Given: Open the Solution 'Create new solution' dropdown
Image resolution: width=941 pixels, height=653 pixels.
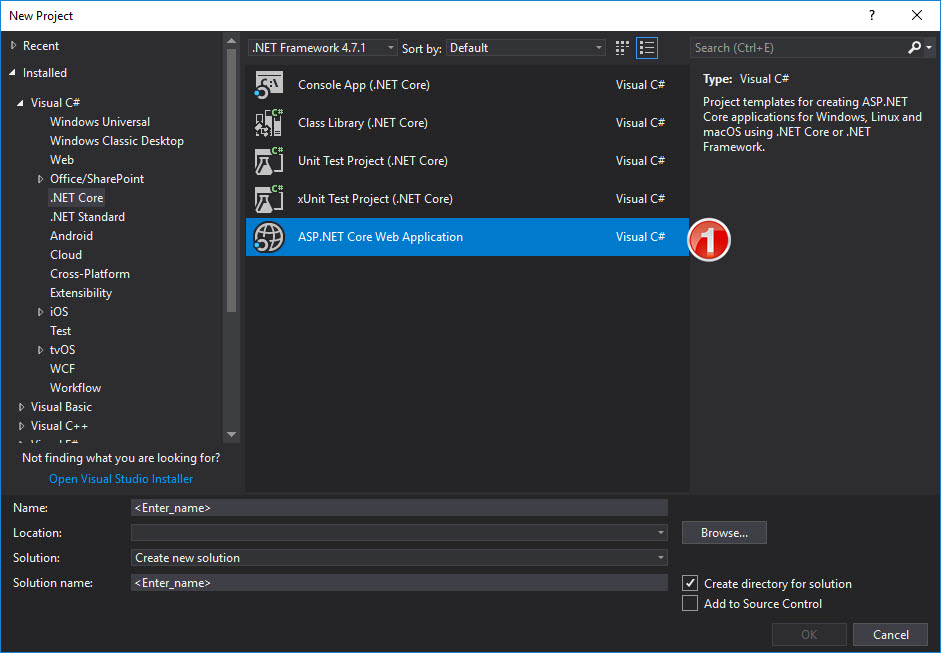Looking at the screenshot, I should click(399, 558).
